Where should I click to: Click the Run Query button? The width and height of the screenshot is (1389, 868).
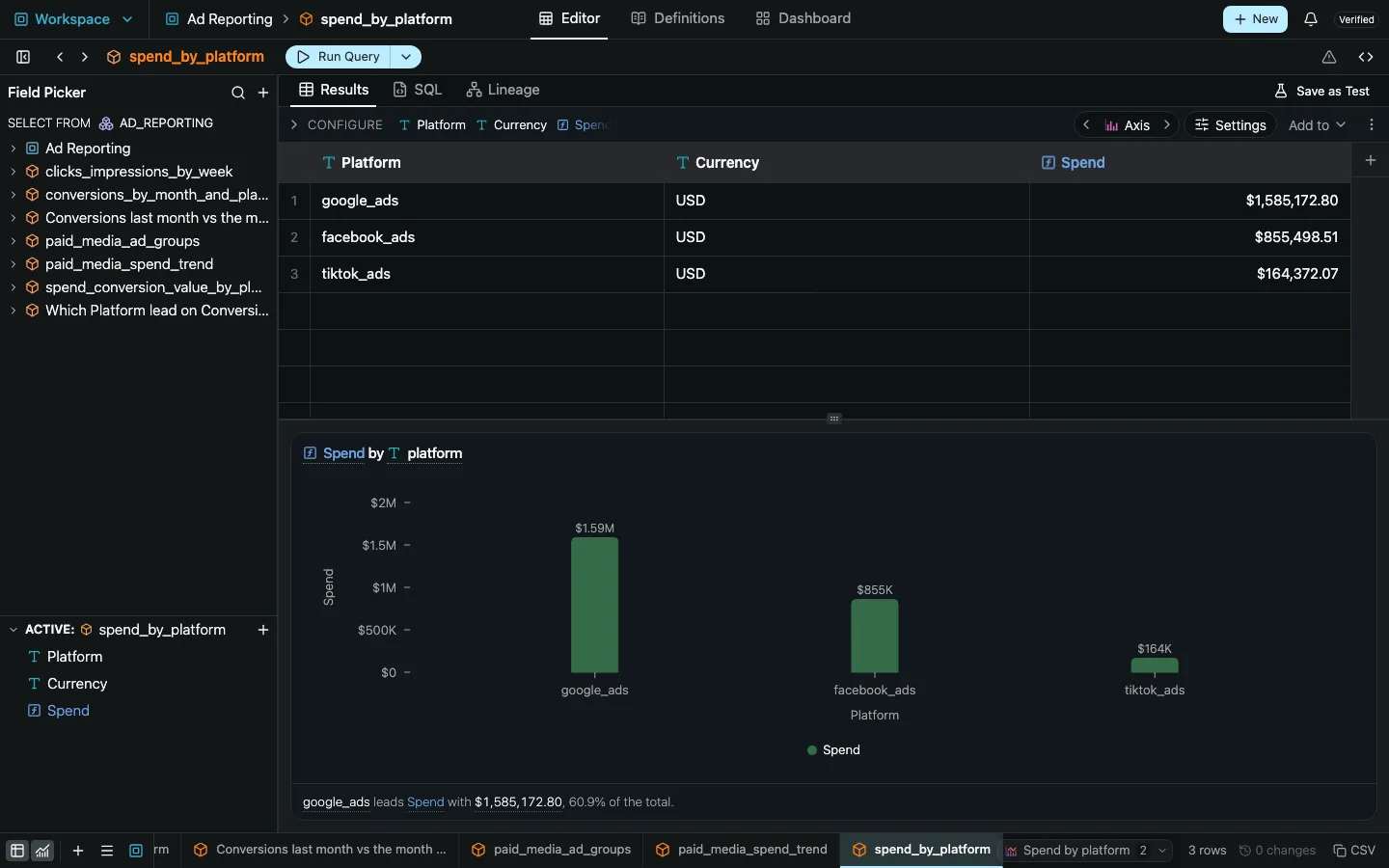coord(339,57)
